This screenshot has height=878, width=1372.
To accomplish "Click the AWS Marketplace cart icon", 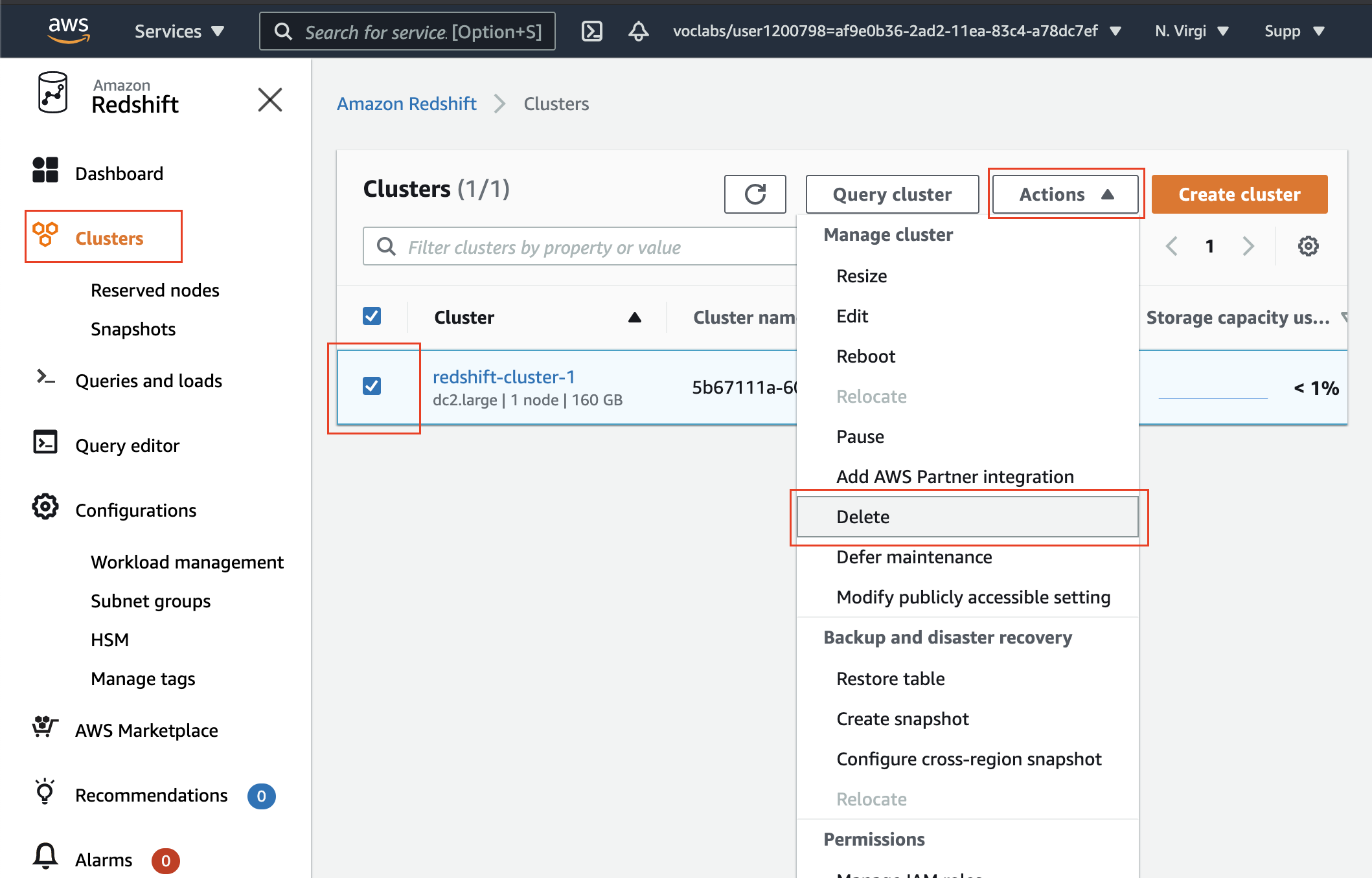I will [45, 727].
